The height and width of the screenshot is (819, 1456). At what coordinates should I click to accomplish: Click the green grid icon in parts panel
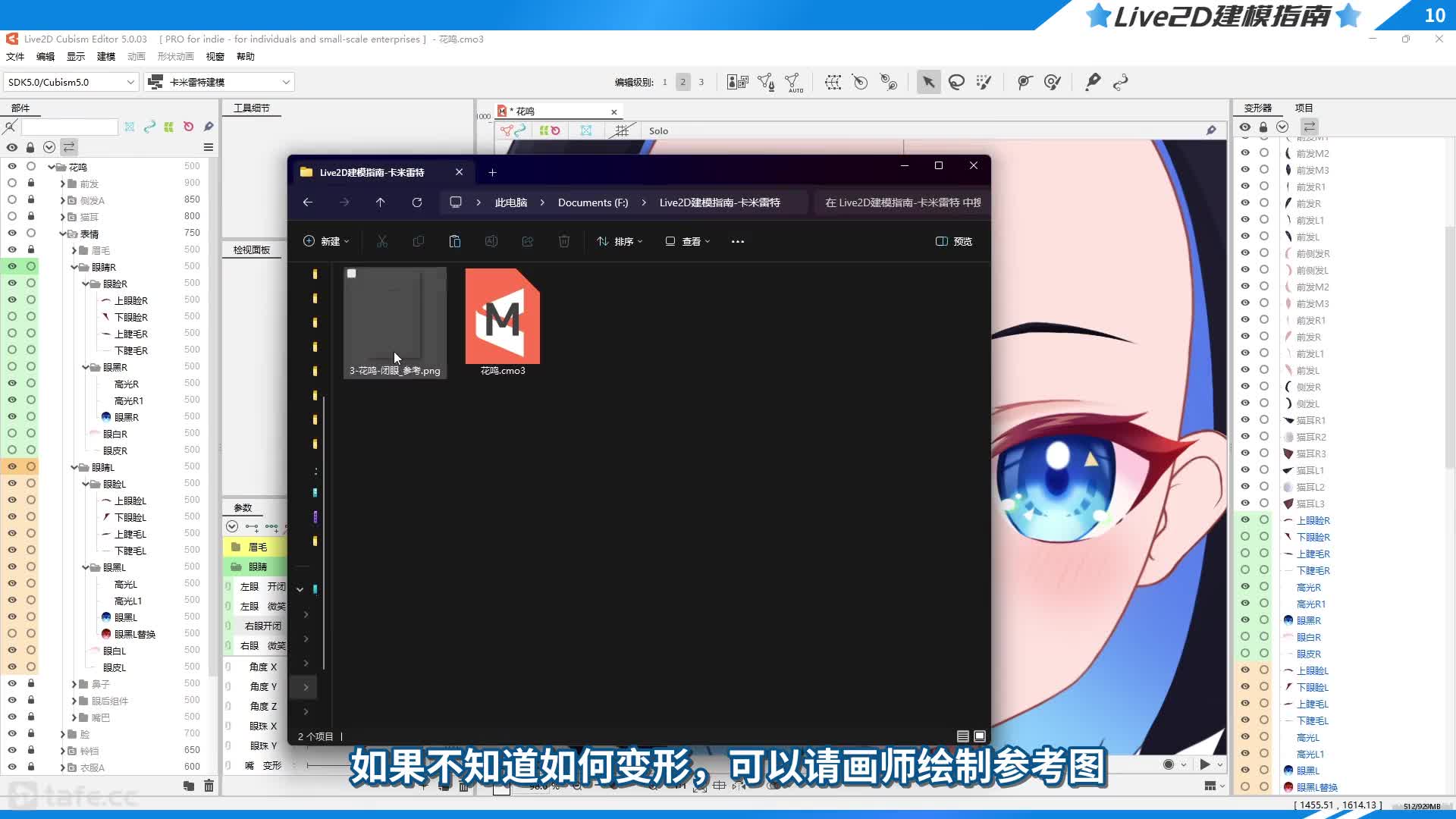point(169,127)
